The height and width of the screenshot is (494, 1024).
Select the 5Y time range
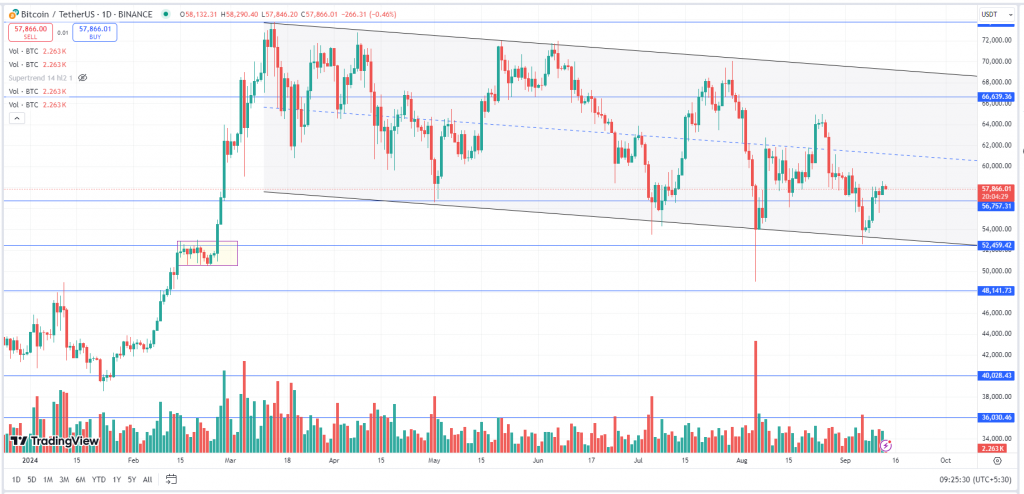[132, 480]
